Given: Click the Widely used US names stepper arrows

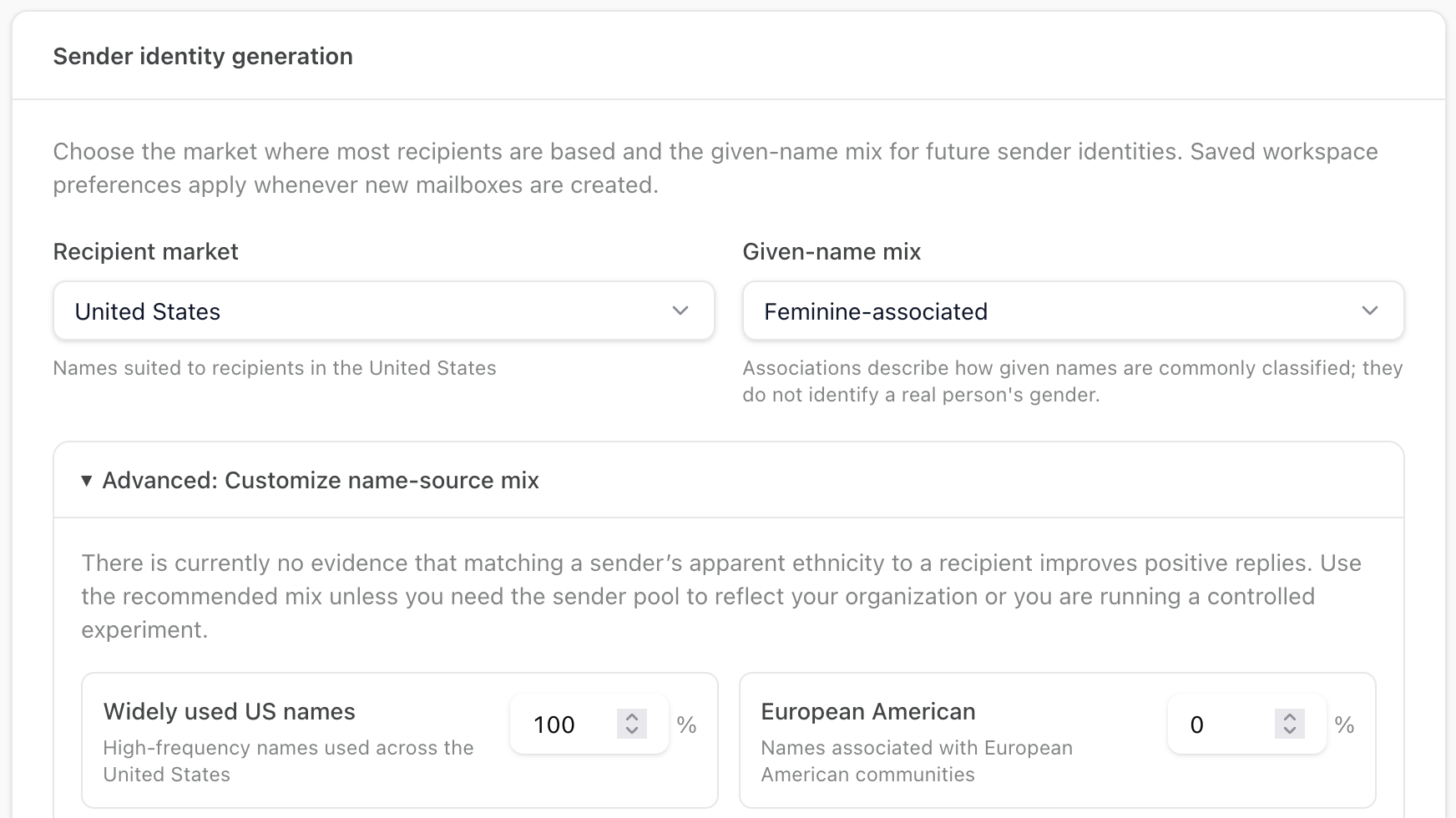Looking at the screenshot, I should coord(632,724).
